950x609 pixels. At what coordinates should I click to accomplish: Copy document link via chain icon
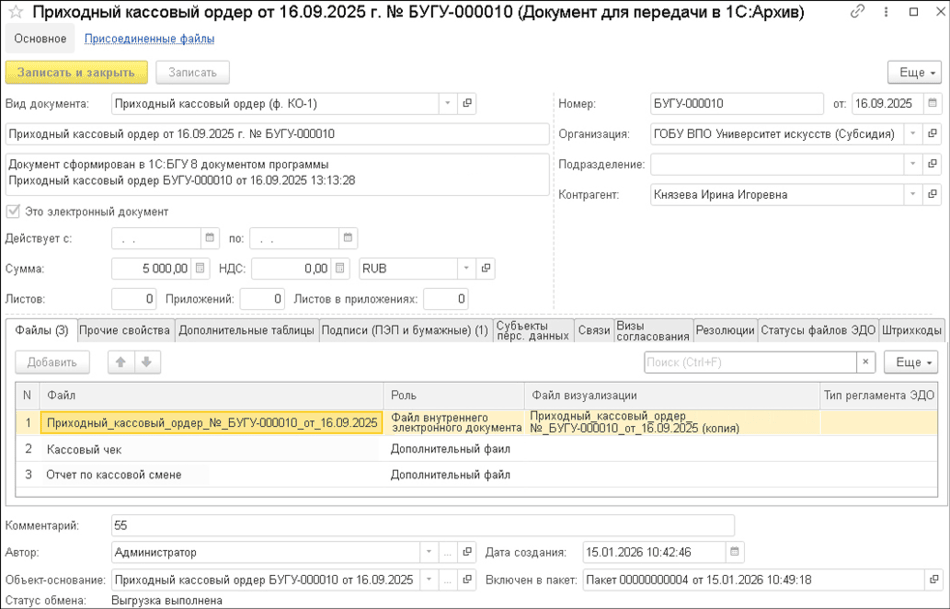click(857, 12)
